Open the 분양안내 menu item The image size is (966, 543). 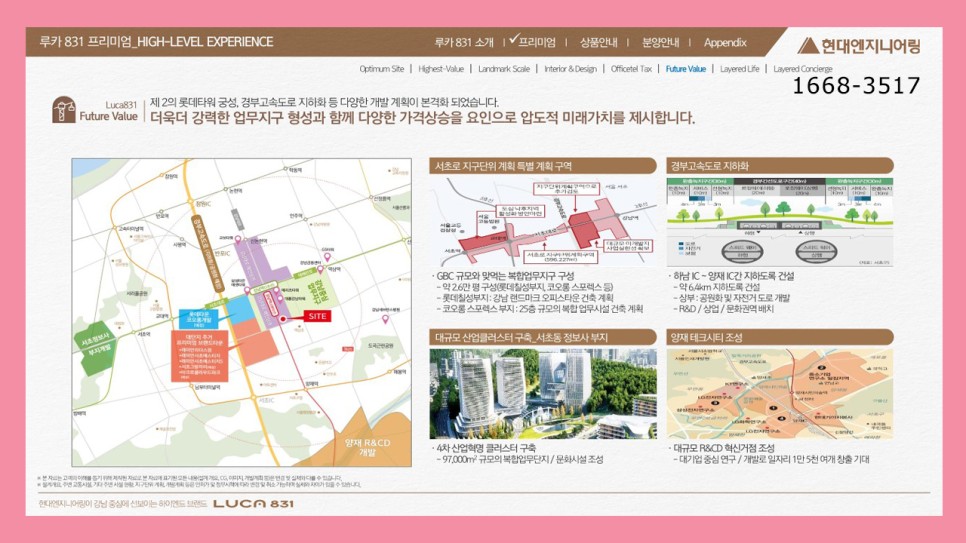(660, 43)
